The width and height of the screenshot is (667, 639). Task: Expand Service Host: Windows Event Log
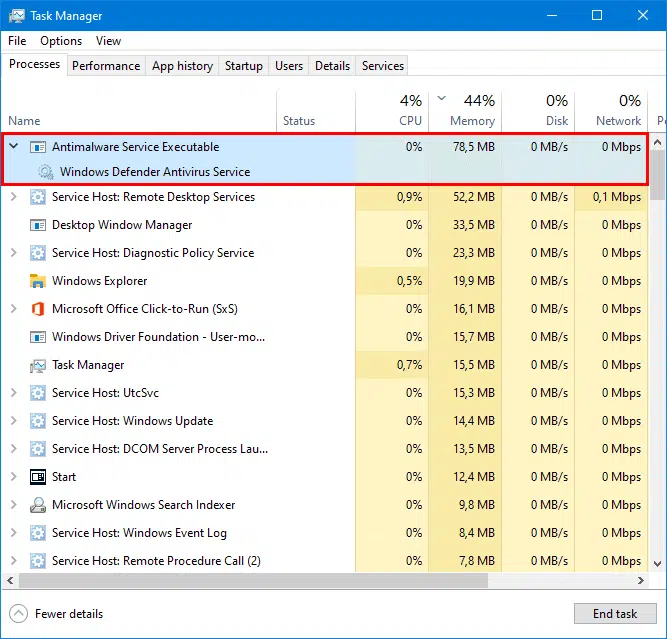click(x=14, y=533)
